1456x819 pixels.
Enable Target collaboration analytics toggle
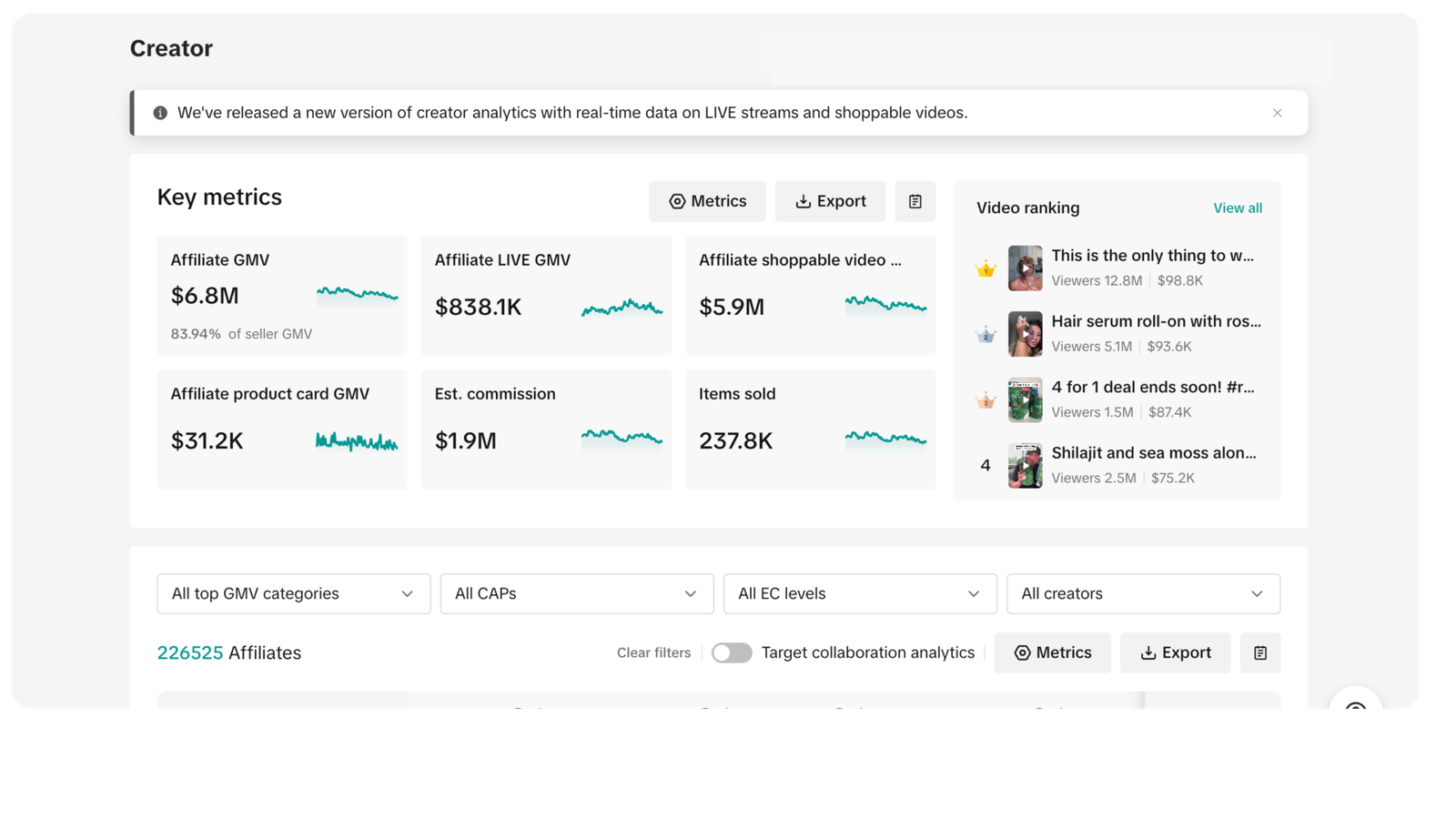tap(732, 652)
